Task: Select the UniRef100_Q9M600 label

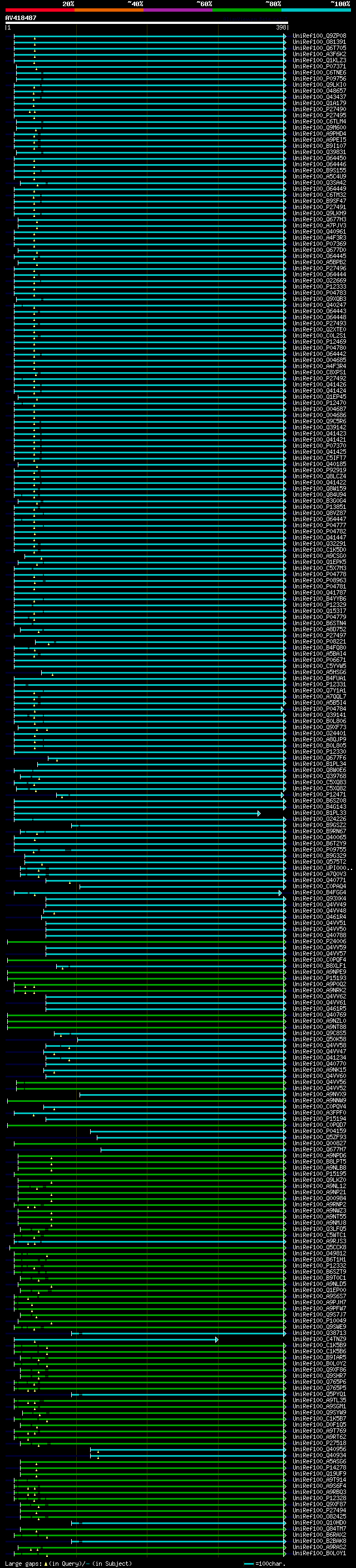Action: click(319, 127)
